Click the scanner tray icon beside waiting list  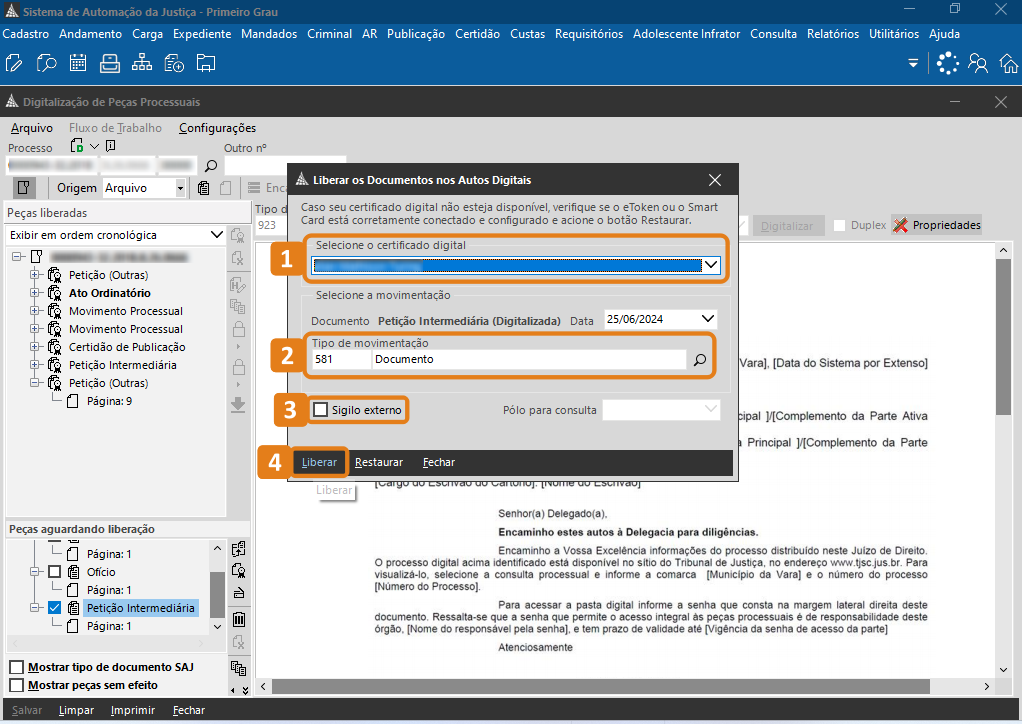(x=239, y=593)
